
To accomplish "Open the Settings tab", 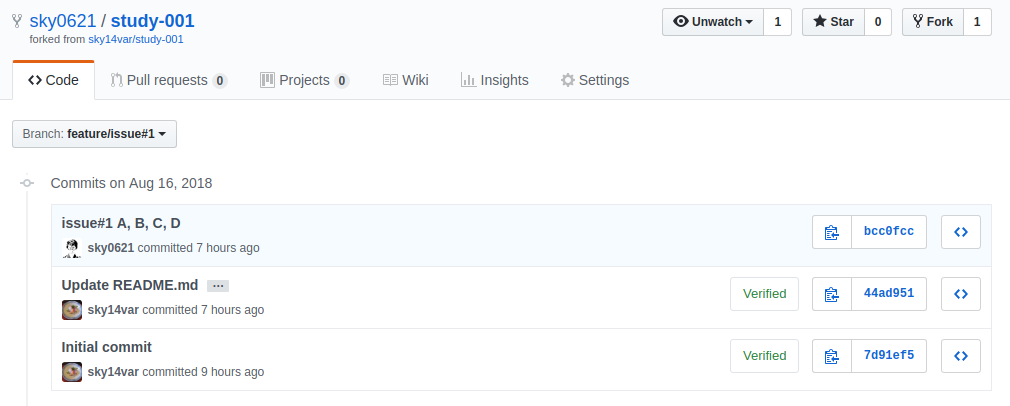I will (x=595, y=80).
